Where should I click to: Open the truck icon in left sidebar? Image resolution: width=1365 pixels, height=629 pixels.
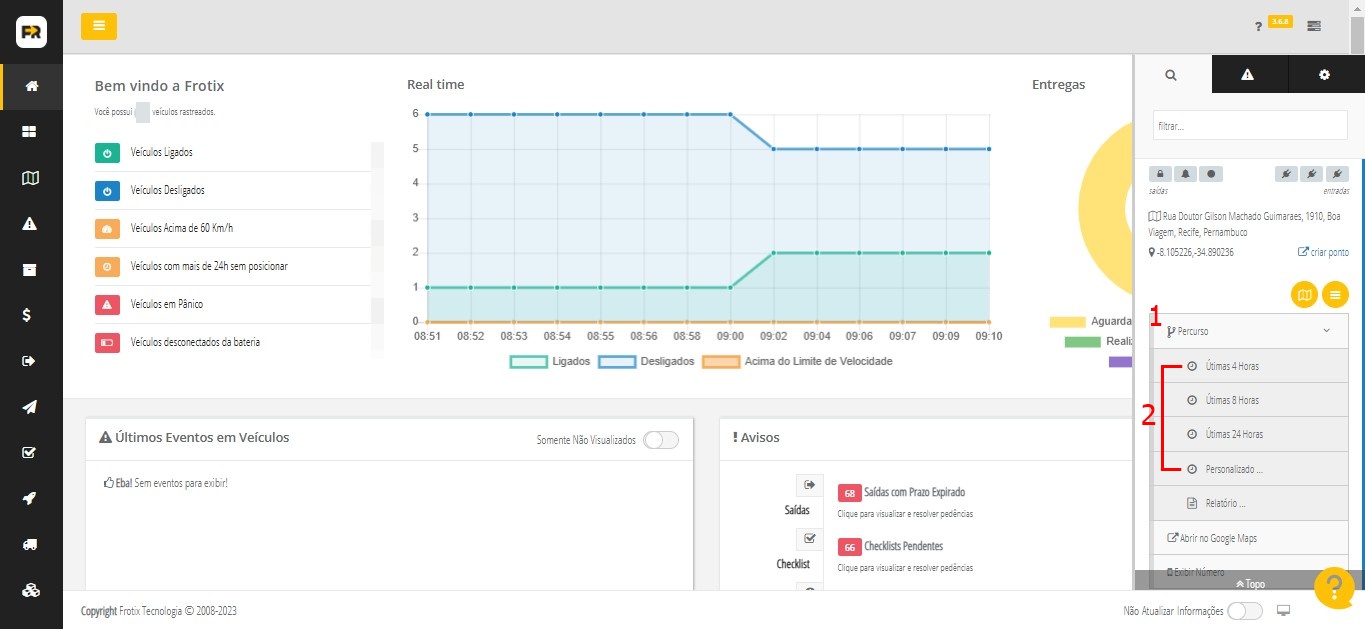[31, 544]
